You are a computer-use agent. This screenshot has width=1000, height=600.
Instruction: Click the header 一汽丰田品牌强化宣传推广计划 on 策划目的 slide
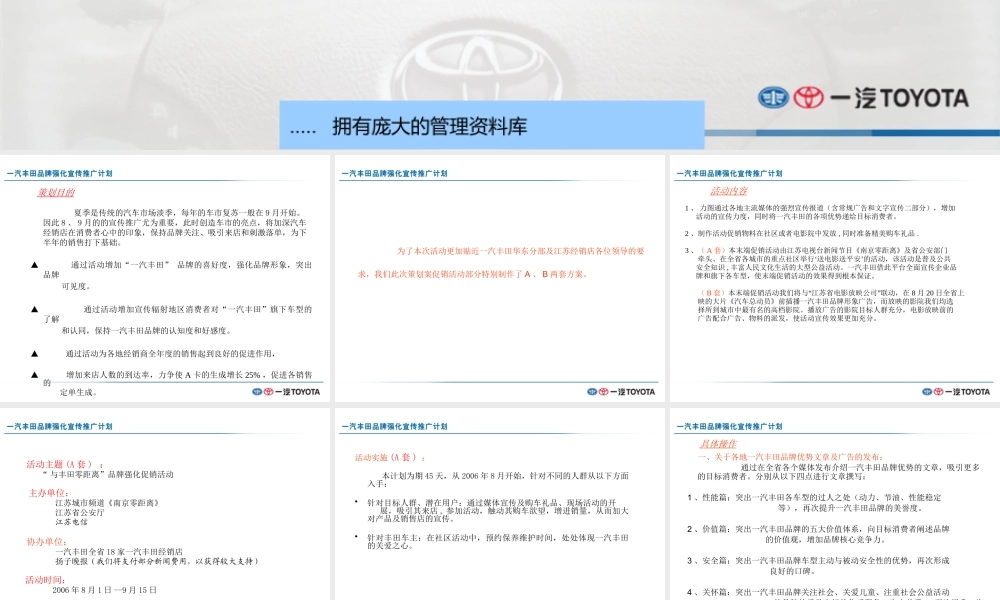(59, 173)
